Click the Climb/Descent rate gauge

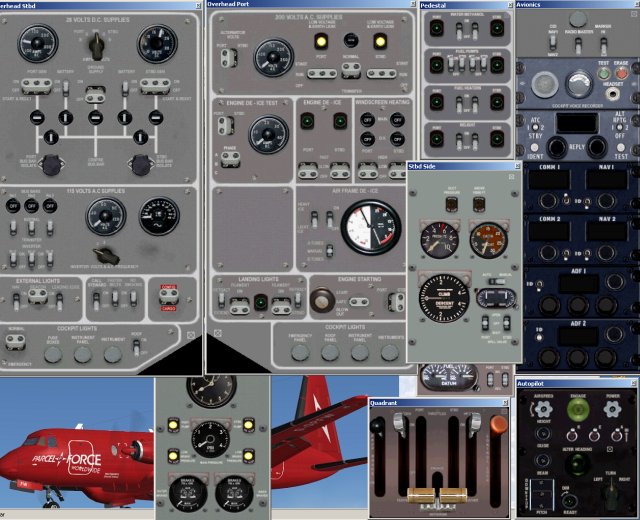click(444, 298)
